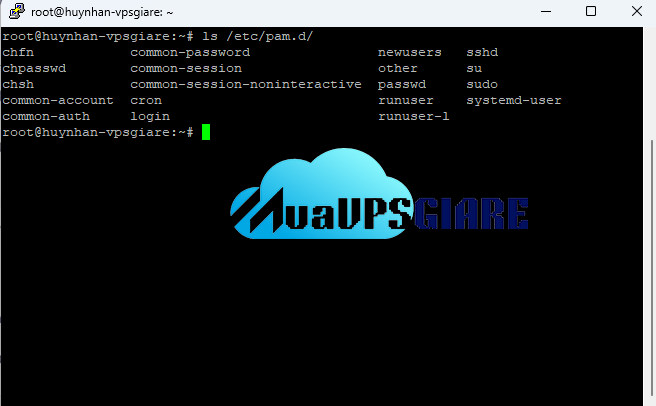Click the PuTTY icon in title bar

(x=16, y=12)
